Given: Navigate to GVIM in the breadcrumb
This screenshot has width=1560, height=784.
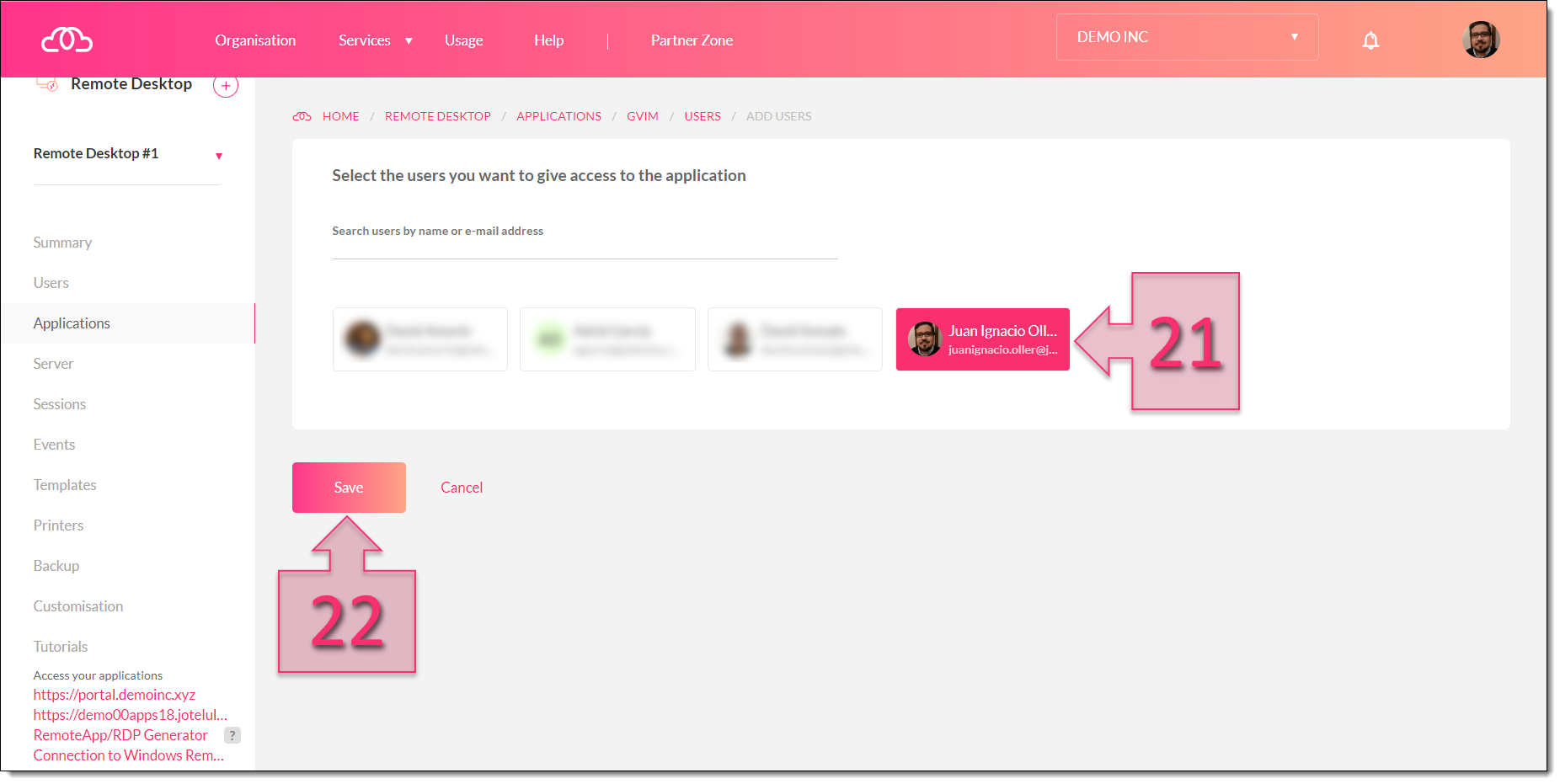Looking at the screenshot, I should [x=642, y=116].
